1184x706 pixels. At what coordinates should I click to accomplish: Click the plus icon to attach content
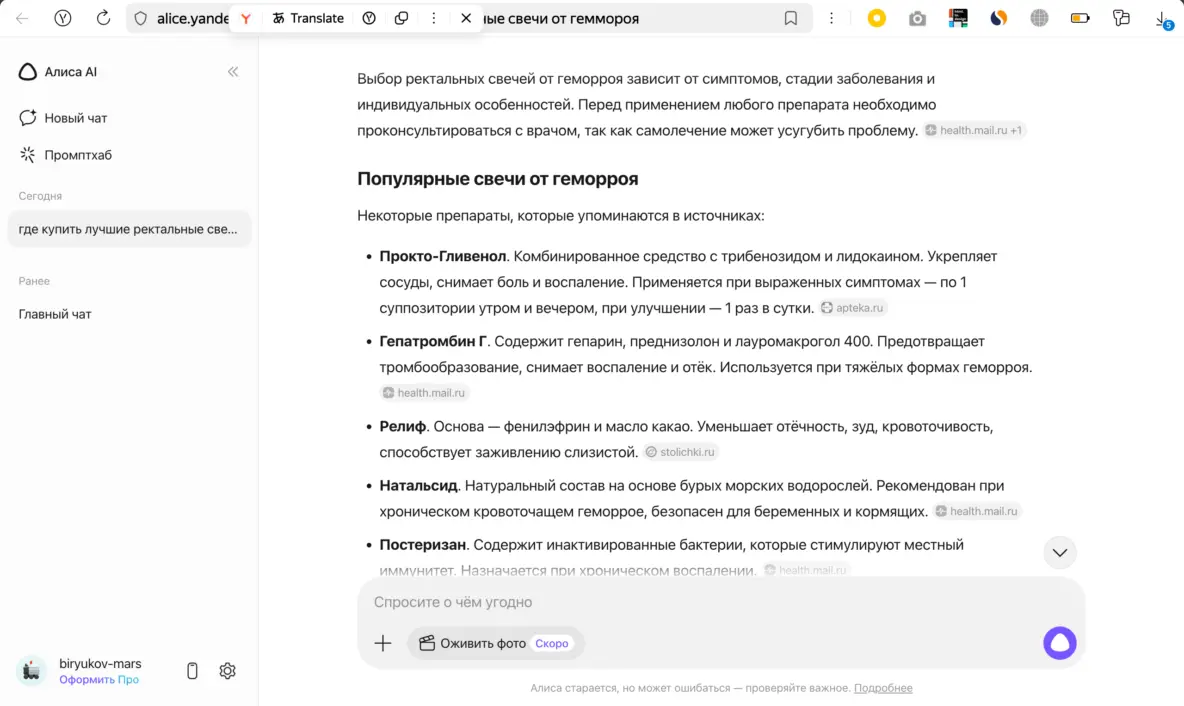coord(383,643)
